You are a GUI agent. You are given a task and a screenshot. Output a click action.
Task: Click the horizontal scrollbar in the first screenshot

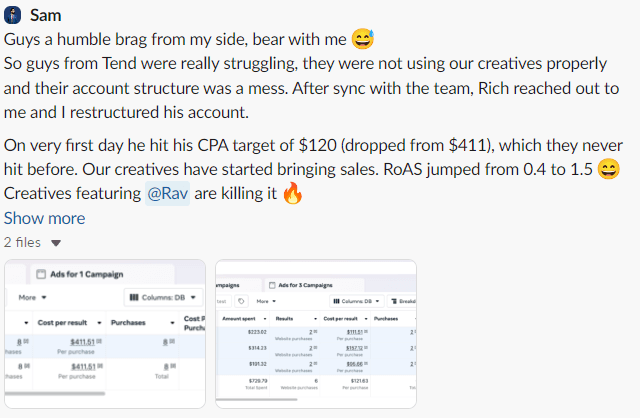click(x=55, y=394)
